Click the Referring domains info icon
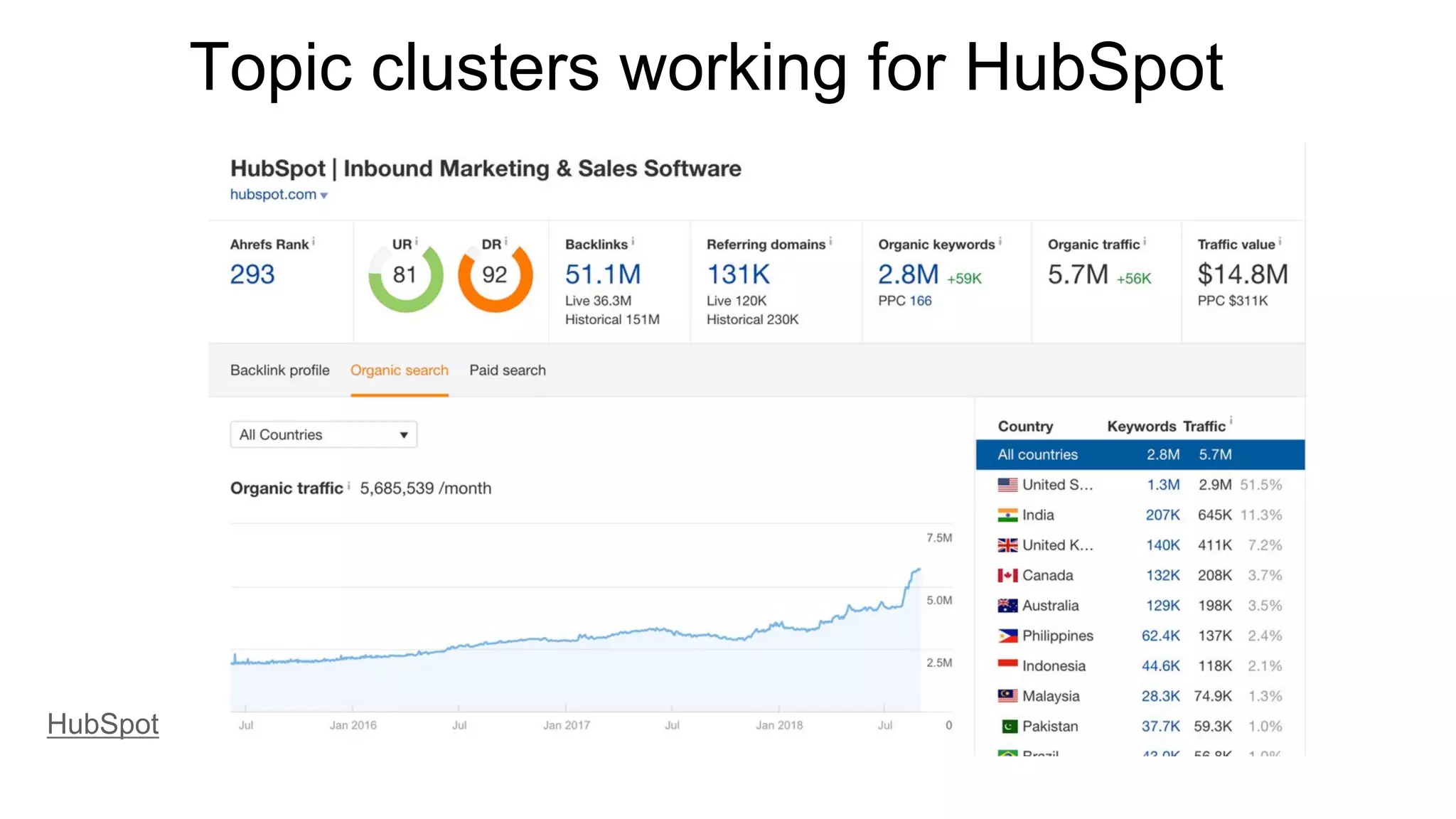The width and height of the screenshot is (1456, 819). [x=830, y=242]
